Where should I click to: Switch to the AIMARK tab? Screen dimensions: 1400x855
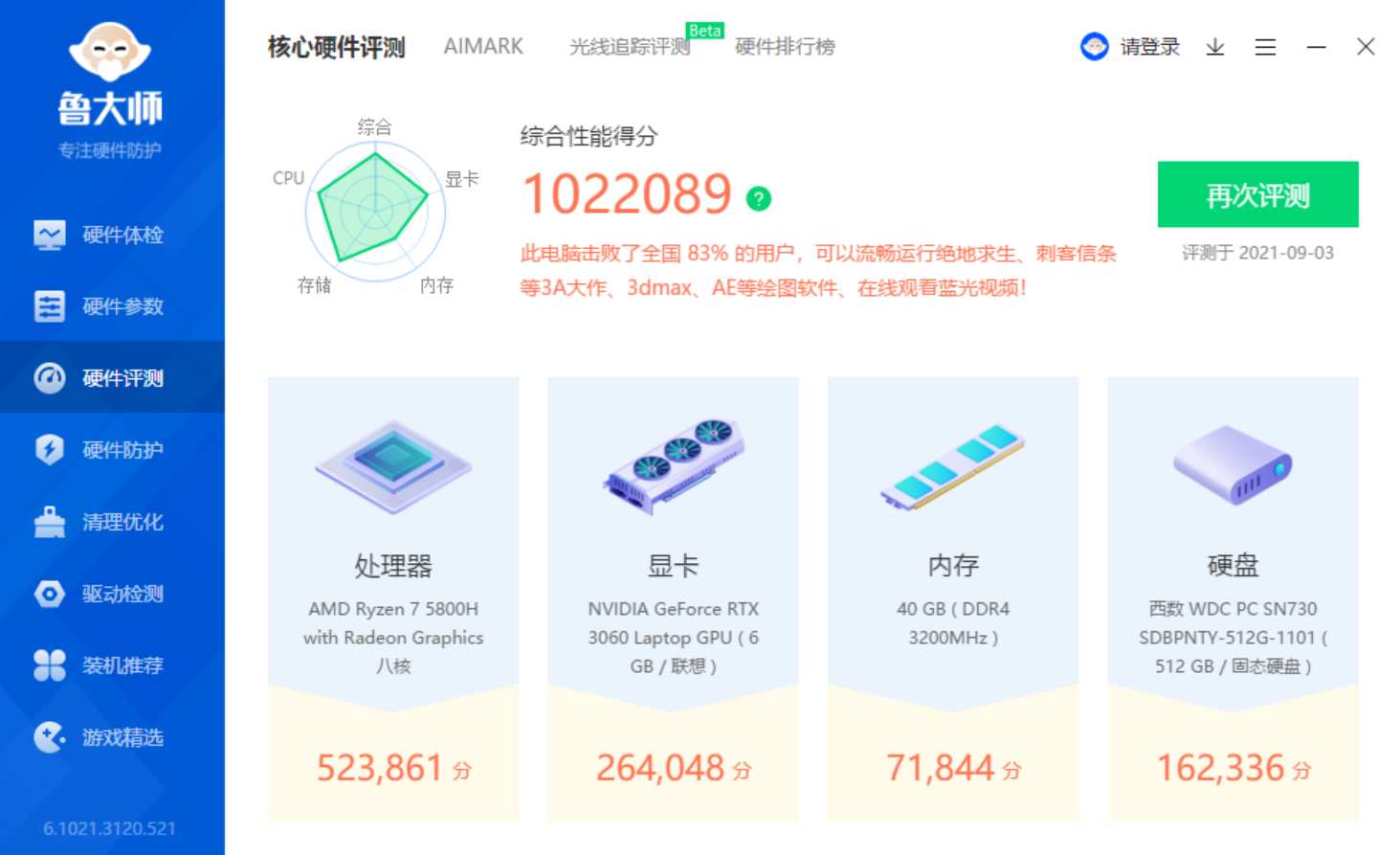tap(483, 47)
